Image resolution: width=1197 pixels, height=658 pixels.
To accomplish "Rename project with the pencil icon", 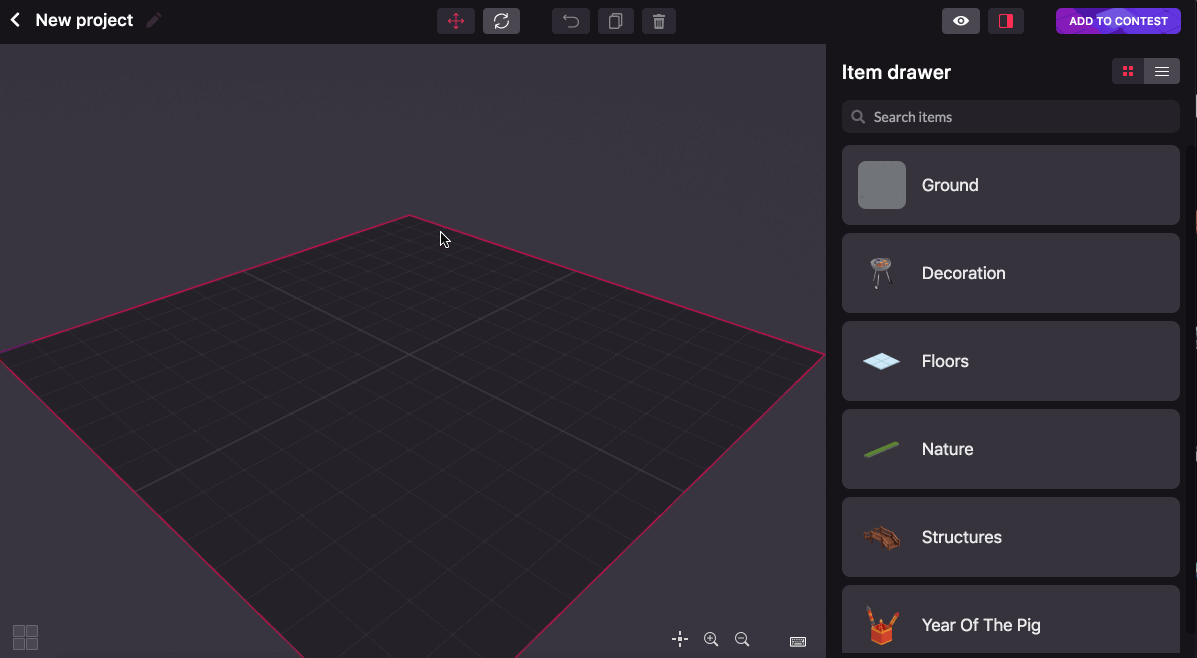I will [x=153, y=21].
